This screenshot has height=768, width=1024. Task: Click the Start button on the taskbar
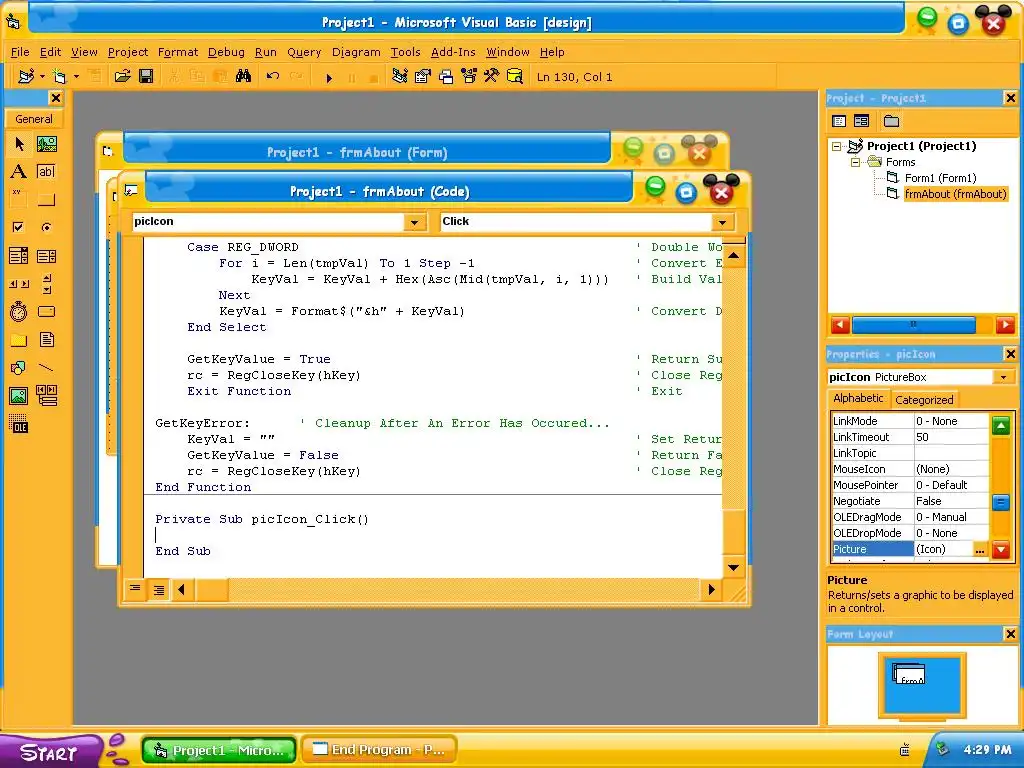(x=49, y=751)
